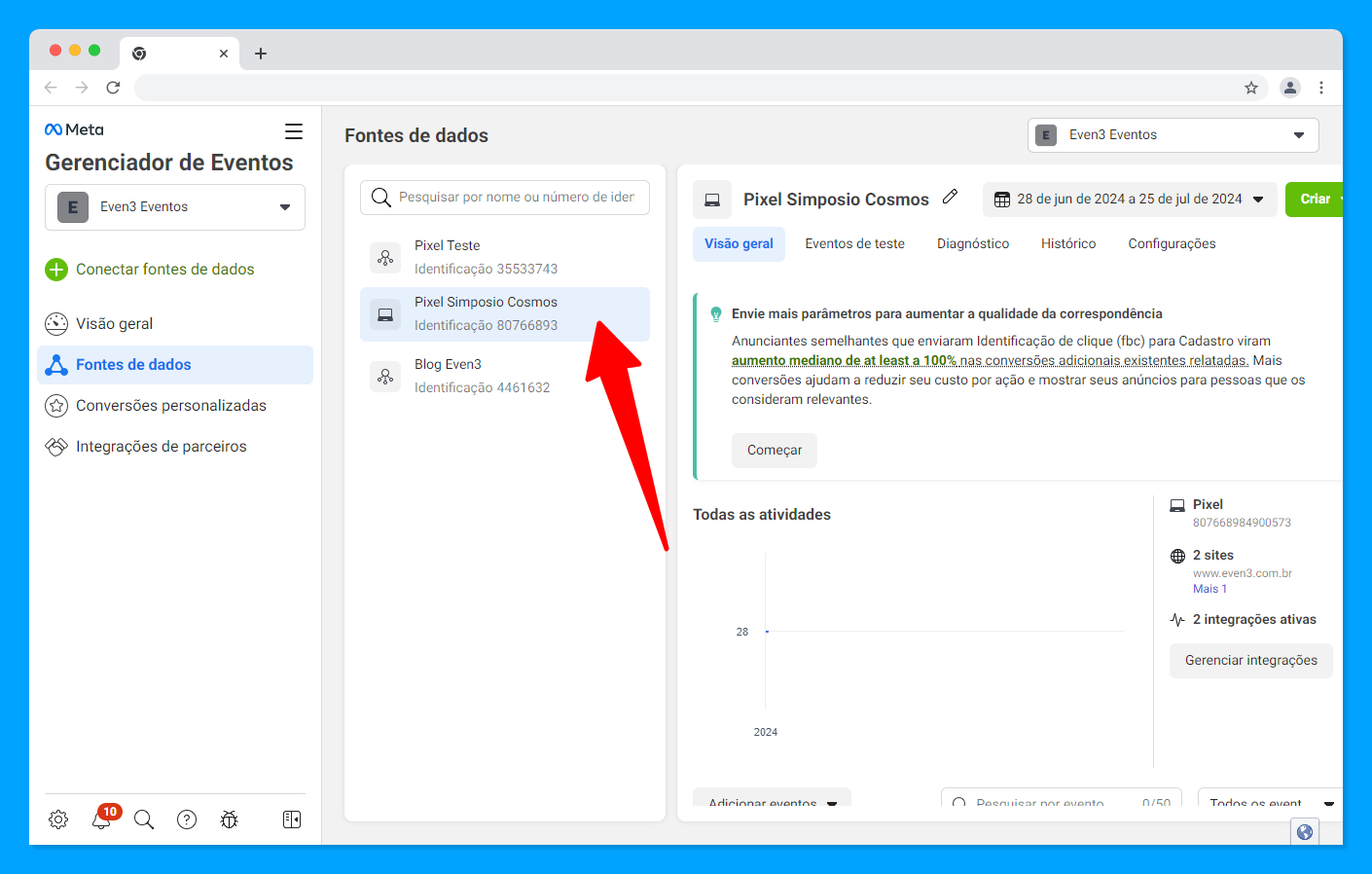
Task: Click www.even3.com.br site text
Action: coord(1243,573)
